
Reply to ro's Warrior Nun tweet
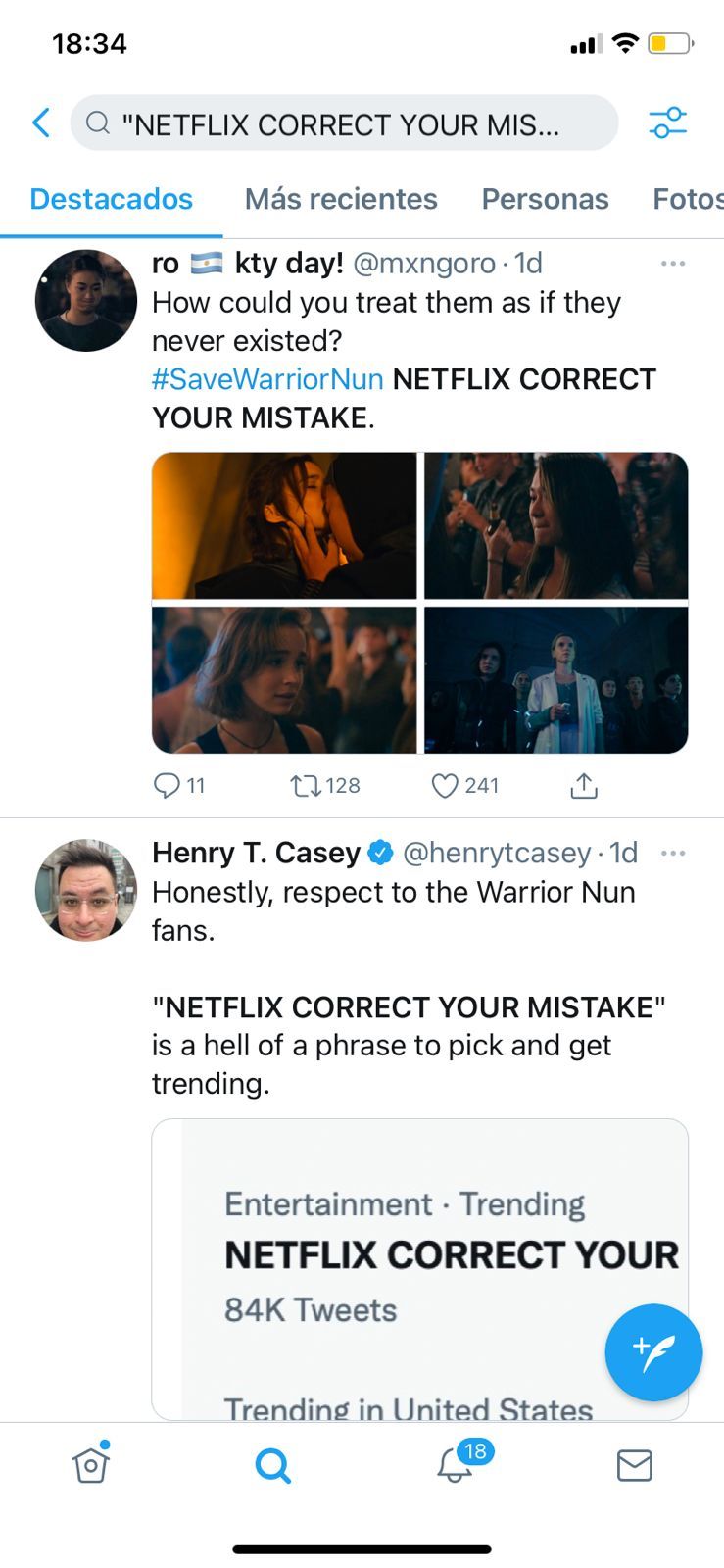pyautogui.click(x=168, y=785)
